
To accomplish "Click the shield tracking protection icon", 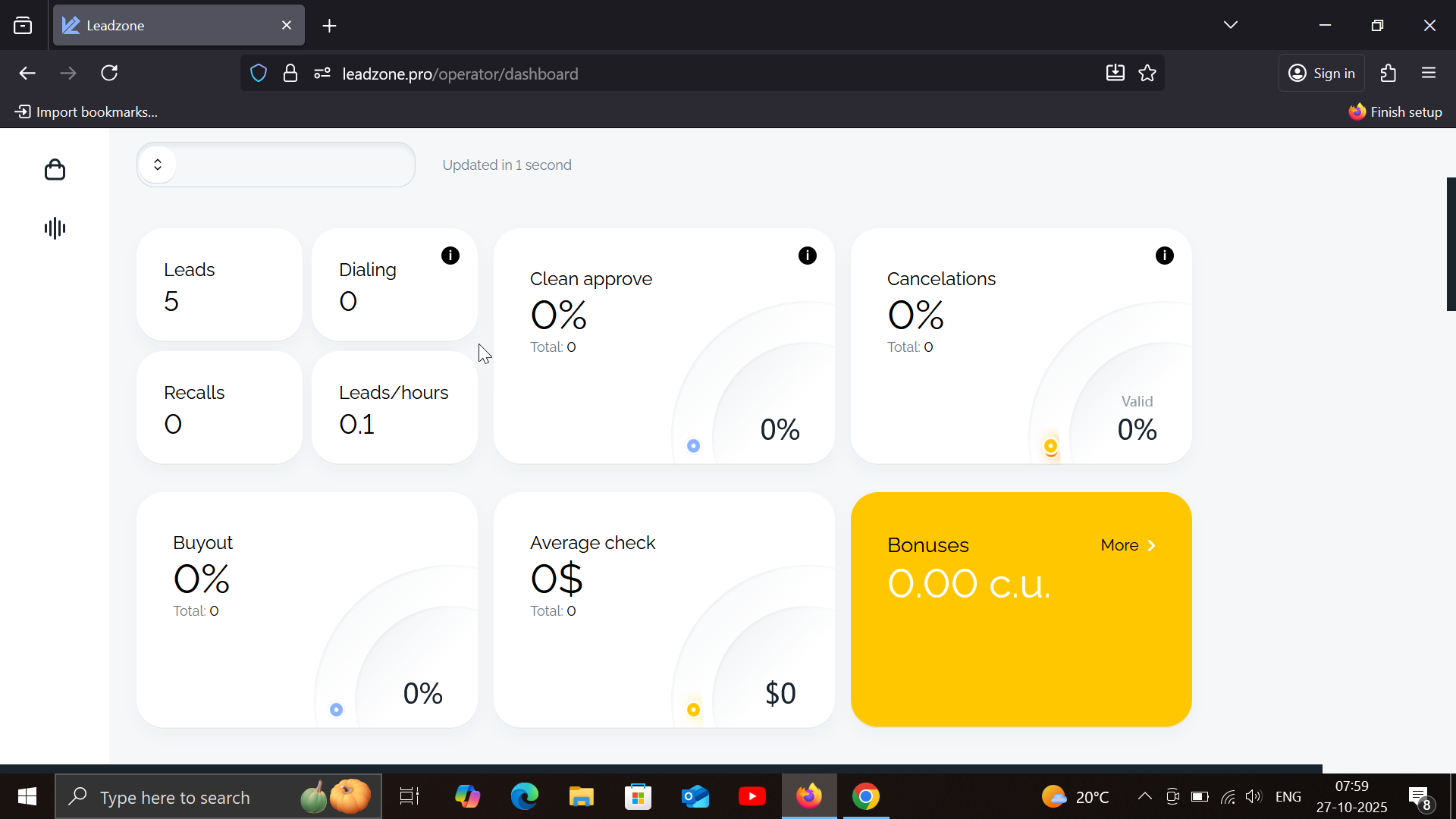I will point(259,74).
